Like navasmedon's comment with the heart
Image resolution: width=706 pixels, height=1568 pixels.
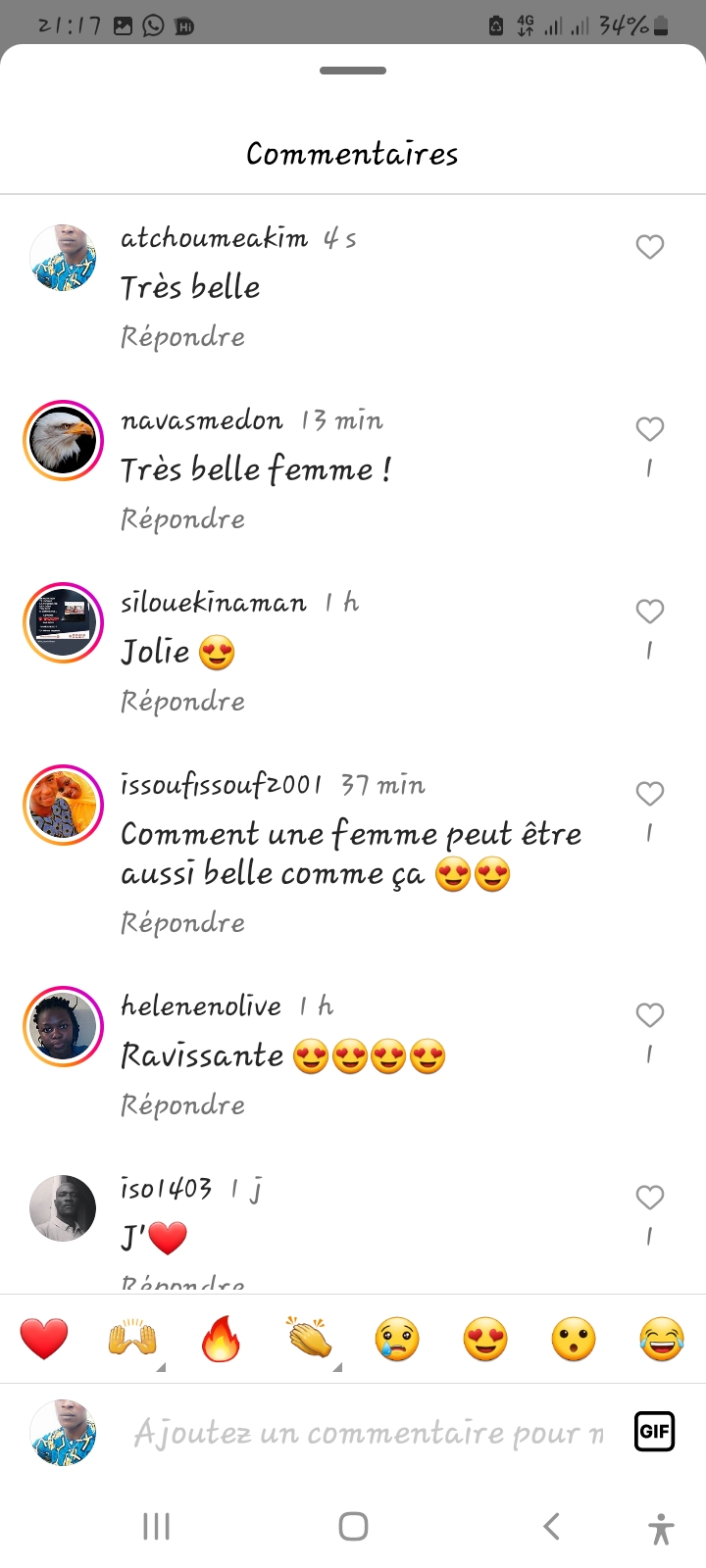(x=650, y=429)
